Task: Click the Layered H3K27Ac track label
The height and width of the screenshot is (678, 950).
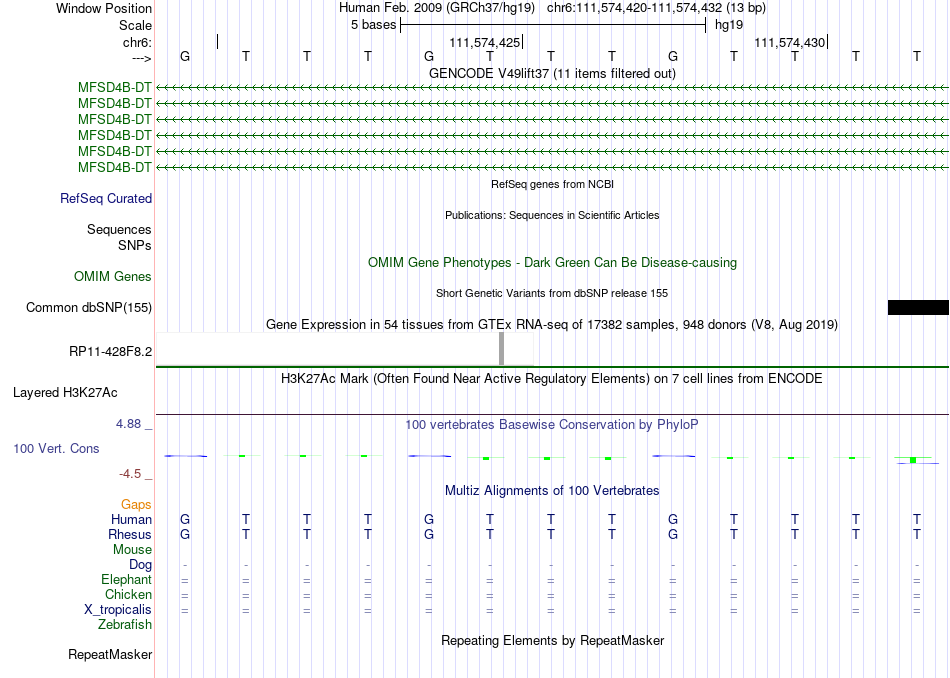Action: pos(65,393)
